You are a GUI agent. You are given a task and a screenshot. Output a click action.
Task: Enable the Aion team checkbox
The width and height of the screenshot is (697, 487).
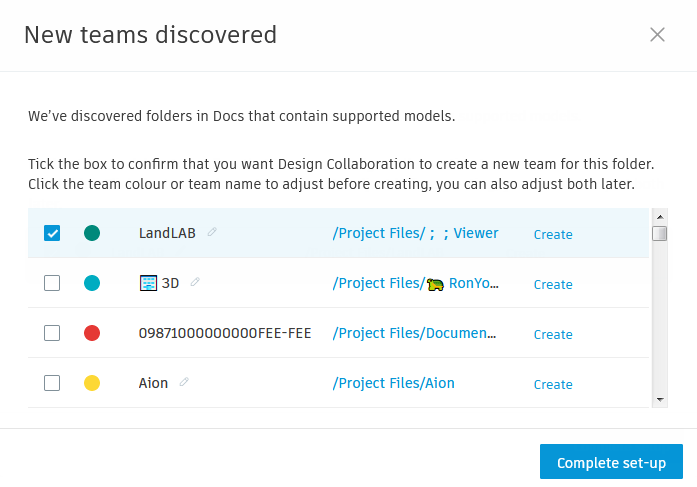click(52, 383)
